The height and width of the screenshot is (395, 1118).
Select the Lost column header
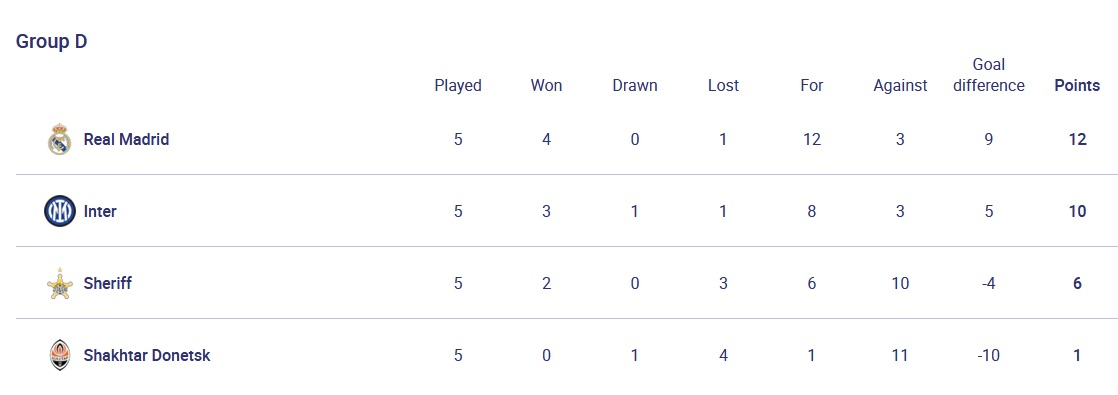723,86
